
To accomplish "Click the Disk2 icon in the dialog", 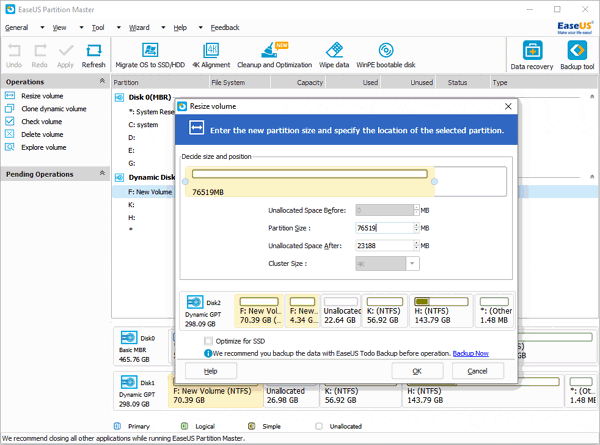I will (195, 302).
